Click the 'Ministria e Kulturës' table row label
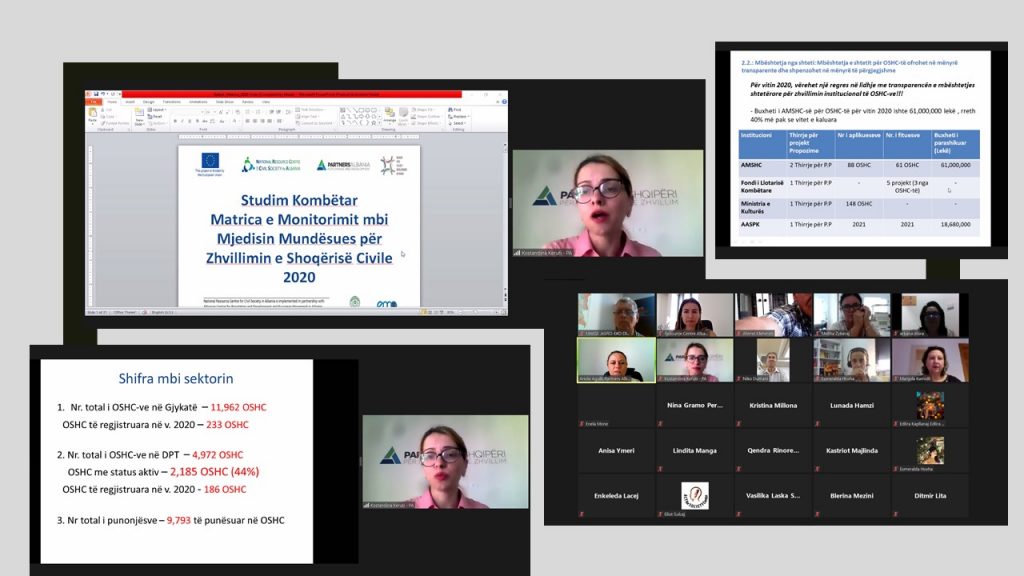This screenshot has width=1024, height=576. 756,207
